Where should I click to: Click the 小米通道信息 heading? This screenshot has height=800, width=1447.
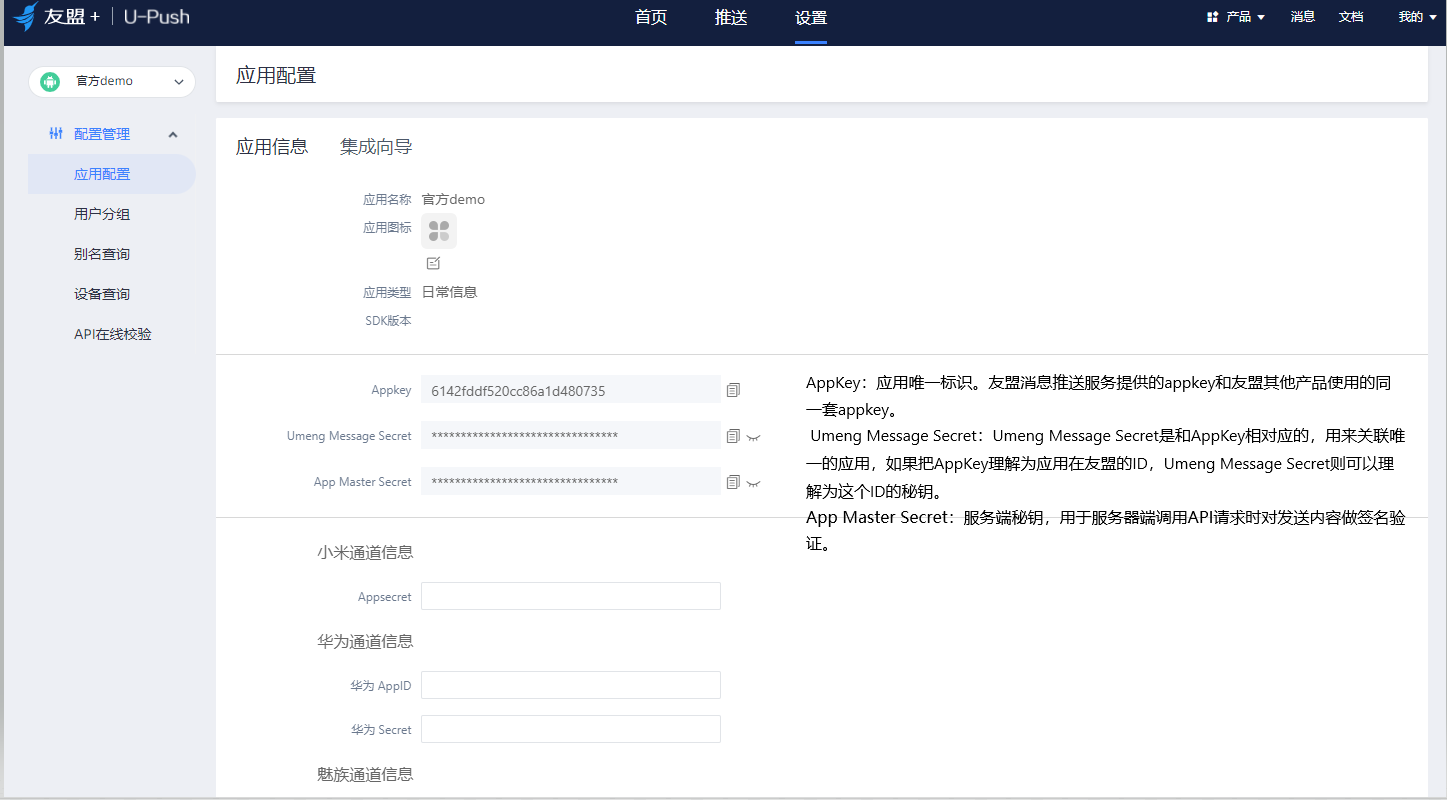pyautogui.click(x=365, y=552)
